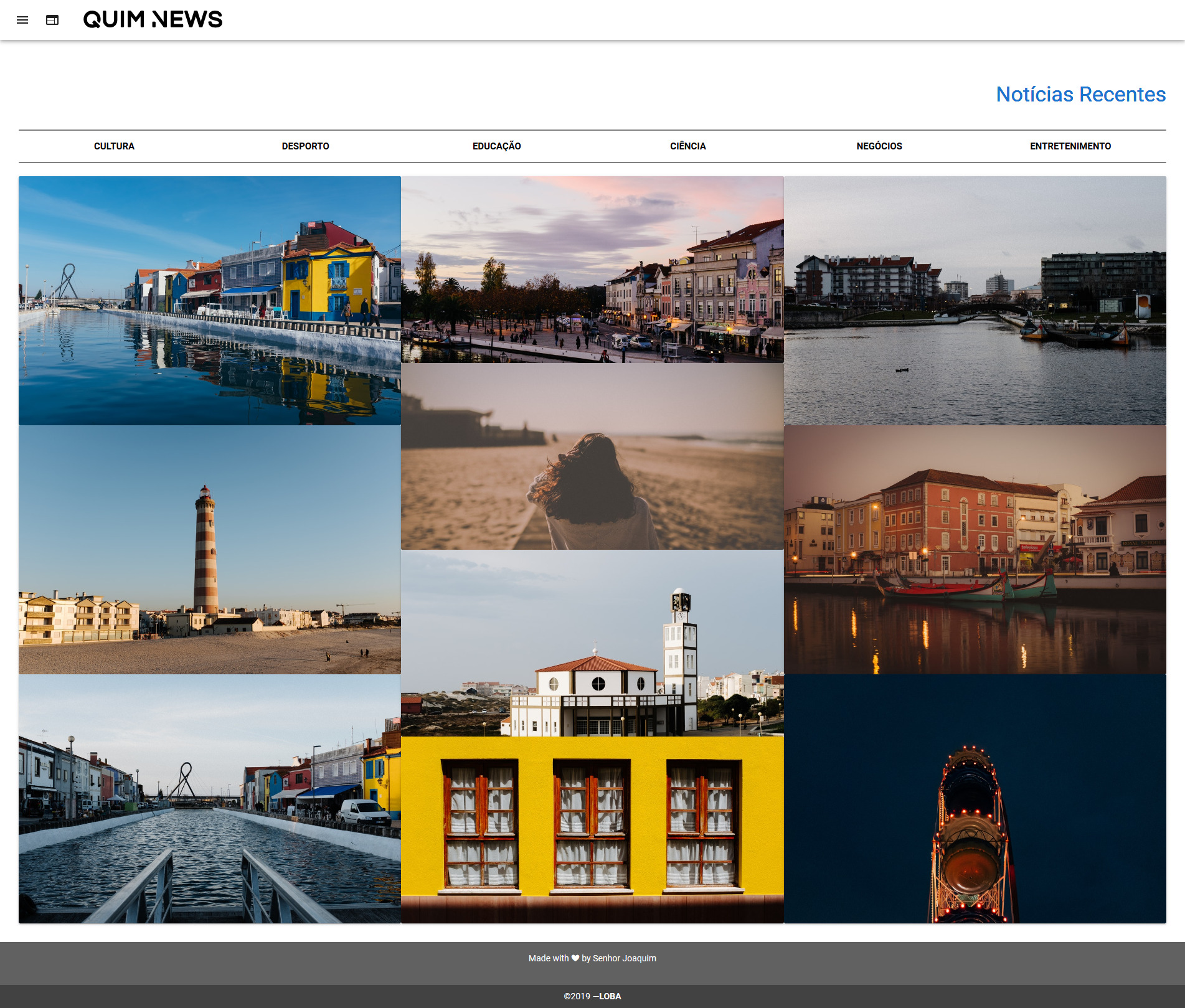Select the EDUCAÇÃO category tab
Screen dimensions: 1185x1008
[x=496, y=146]
